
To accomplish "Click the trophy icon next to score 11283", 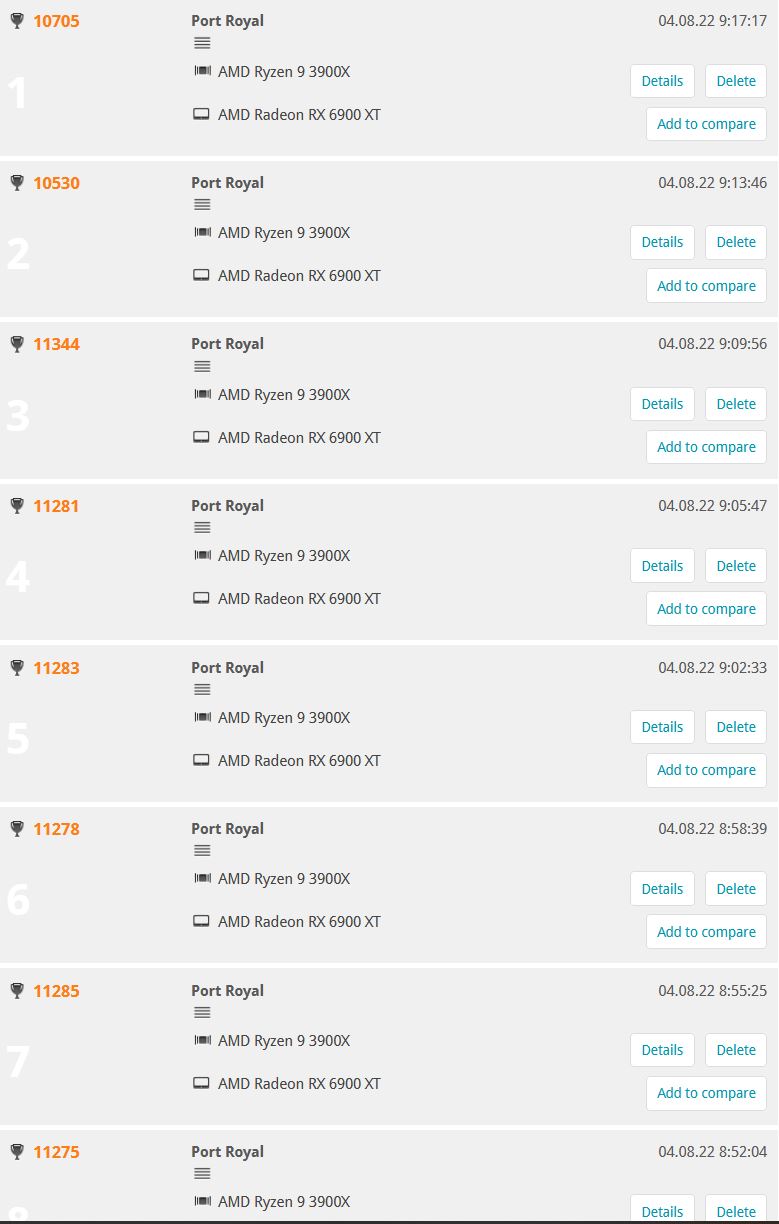I will pos(17,668).
